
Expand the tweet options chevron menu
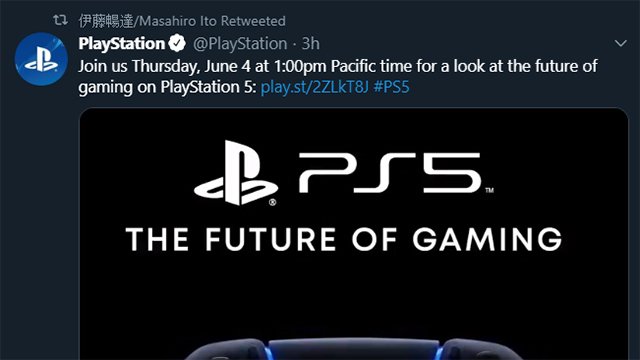point(620,43)
